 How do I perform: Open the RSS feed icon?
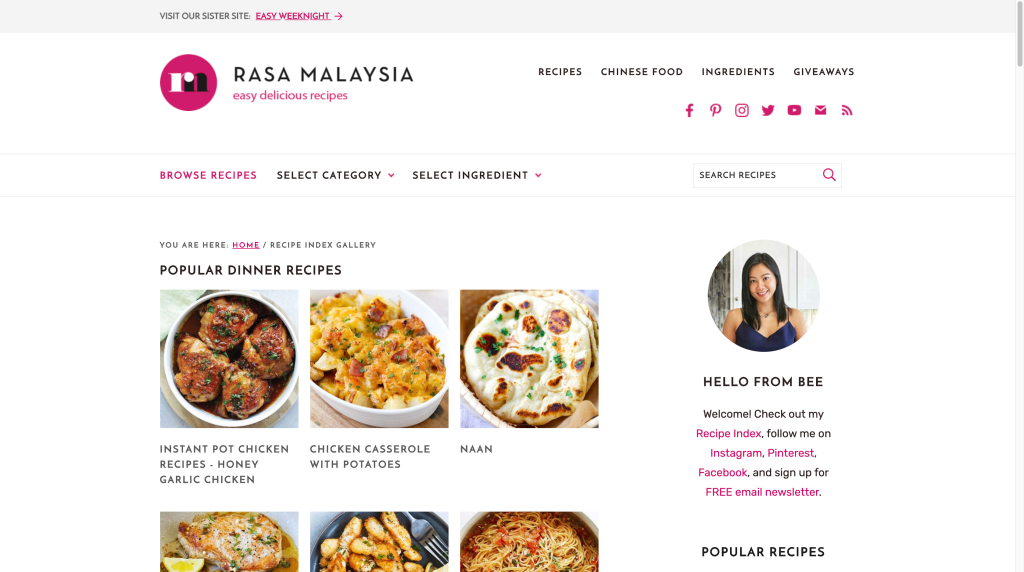847,110
